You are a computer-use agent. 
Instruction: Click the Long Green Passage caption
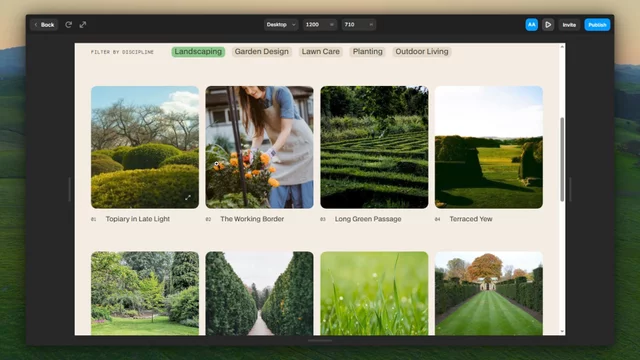pos(368,219)
